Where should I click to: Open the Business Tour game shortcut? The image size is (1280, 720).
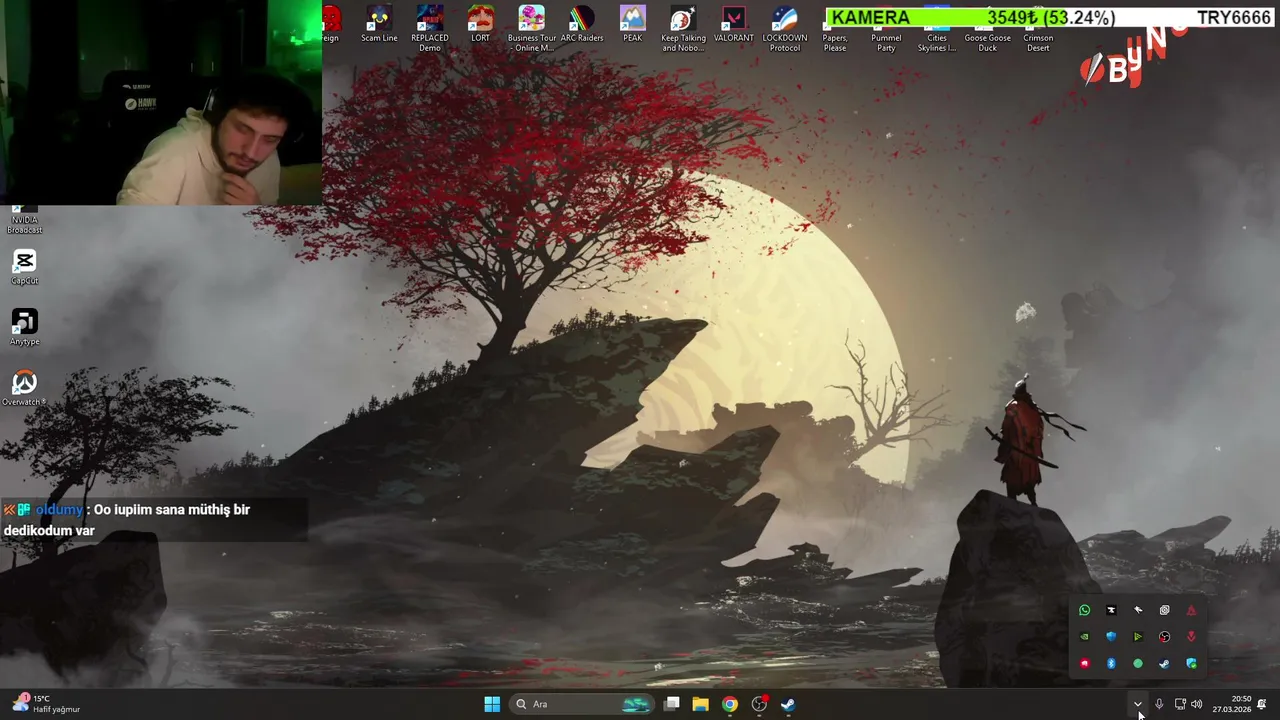tap(531, 28)
